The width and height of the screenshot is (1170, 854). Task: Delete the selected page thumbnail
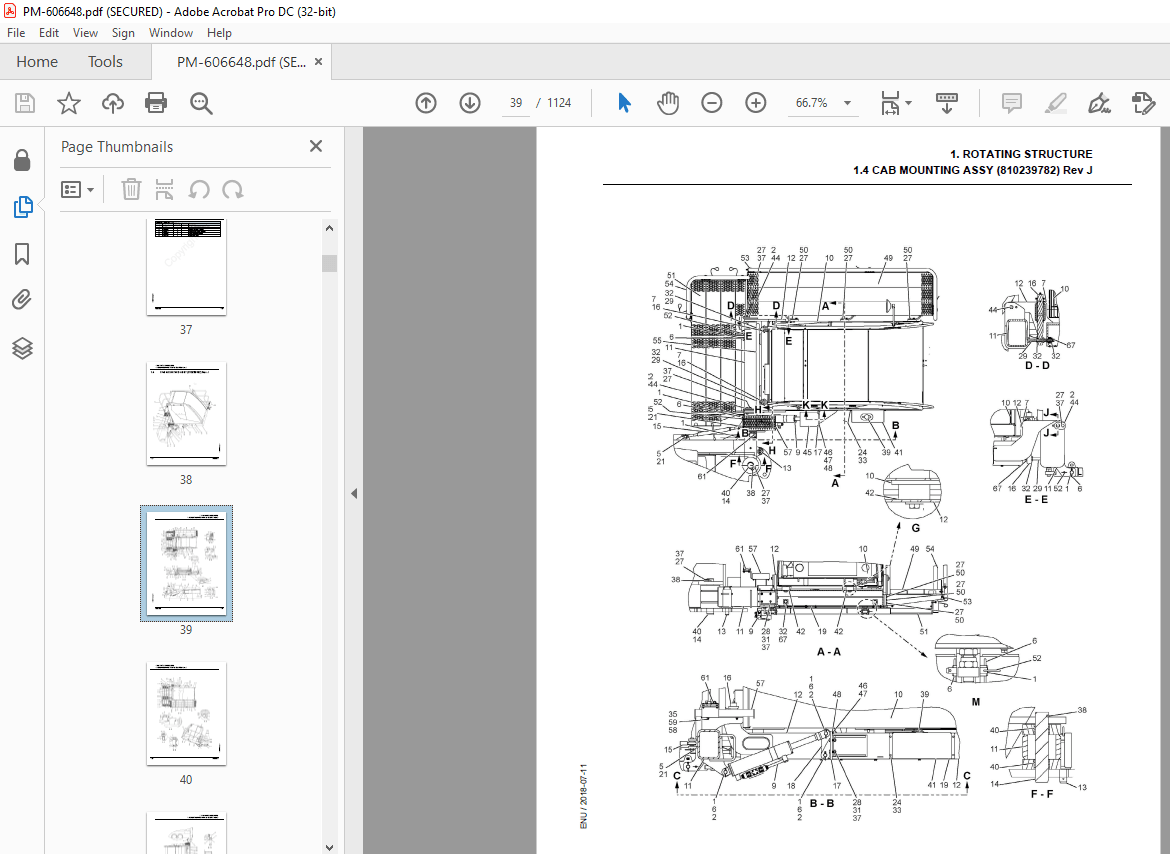click(131, 189)
